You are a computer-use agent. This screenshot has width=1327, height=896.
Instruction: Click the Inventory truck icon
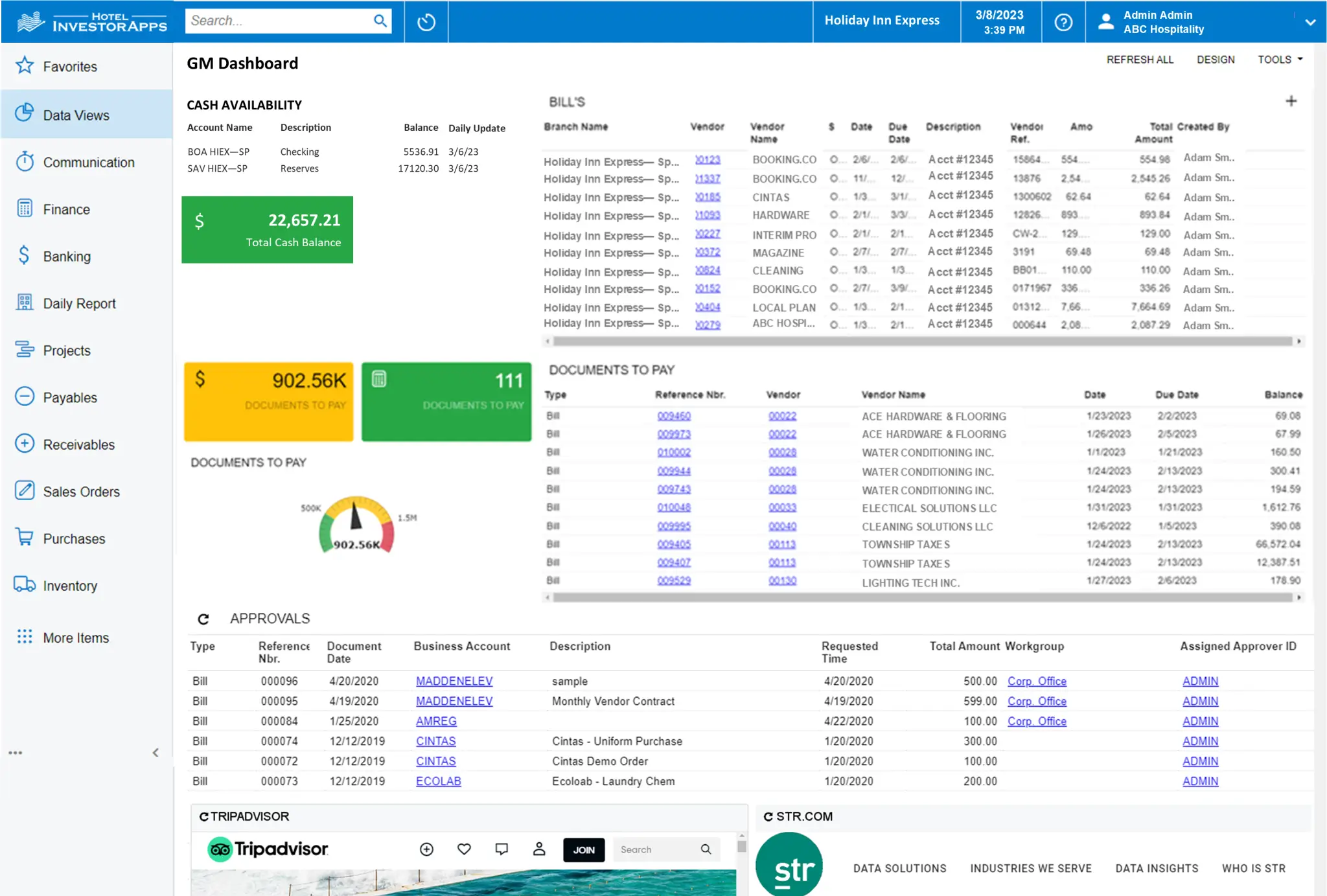pyautogui.click(x=25, y=584)
